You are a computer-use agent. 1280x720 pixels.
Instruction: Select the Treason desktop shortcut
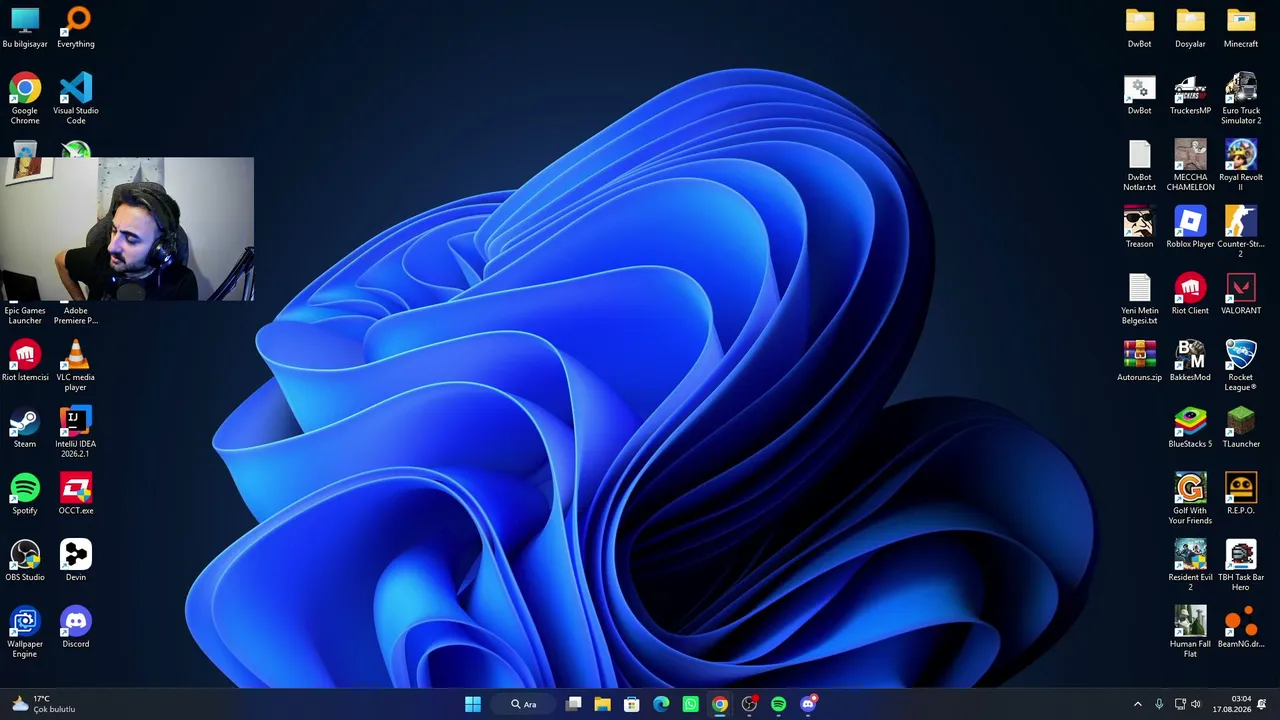(1139, 228)
